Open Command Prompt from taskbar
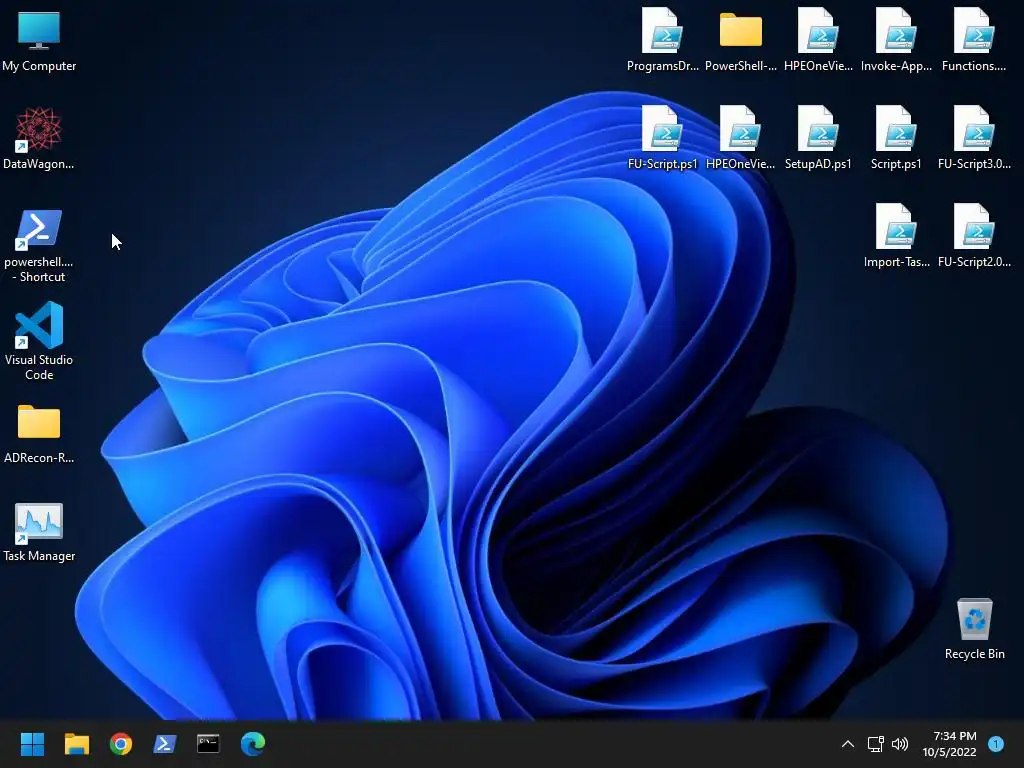 click(x=208, y=744)
